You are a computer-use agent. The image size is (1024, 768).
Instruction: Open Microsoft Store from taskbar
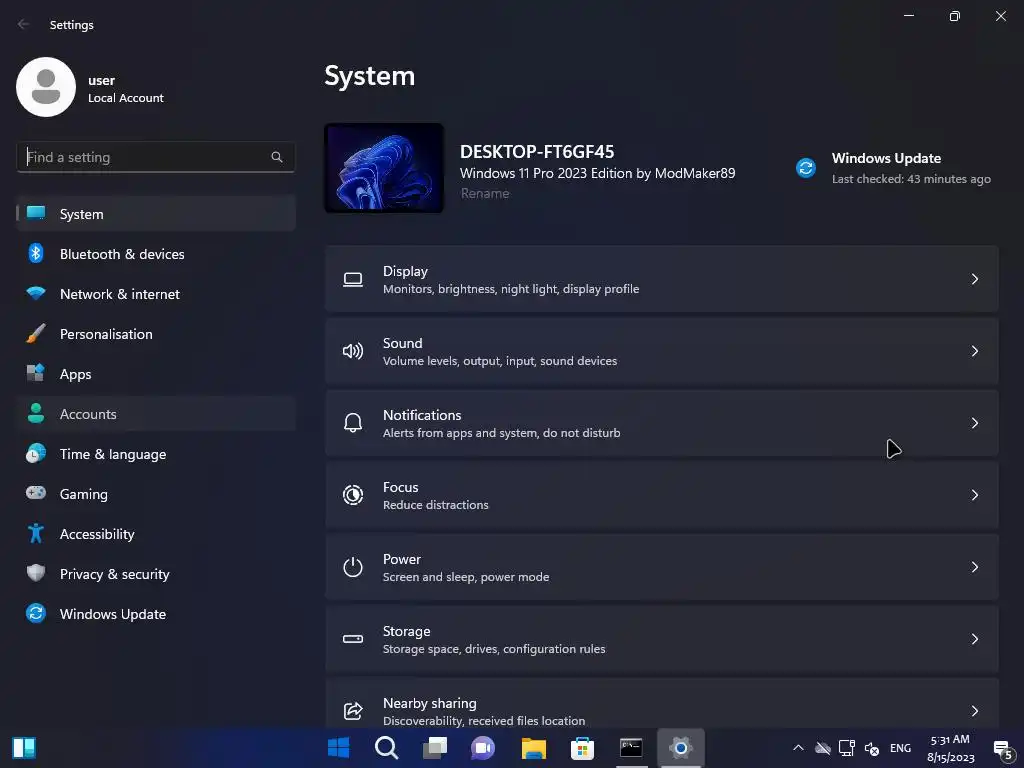click(x=582, y=748)
